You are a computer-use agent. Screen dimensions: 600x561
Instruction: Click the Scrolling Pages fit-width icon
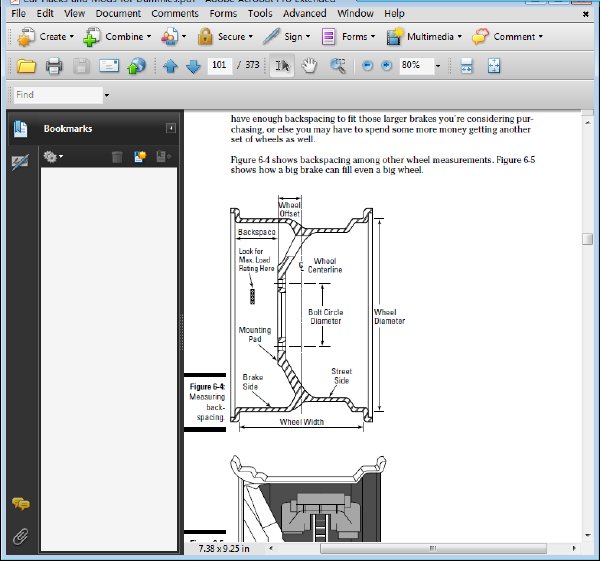click(466, 66)
